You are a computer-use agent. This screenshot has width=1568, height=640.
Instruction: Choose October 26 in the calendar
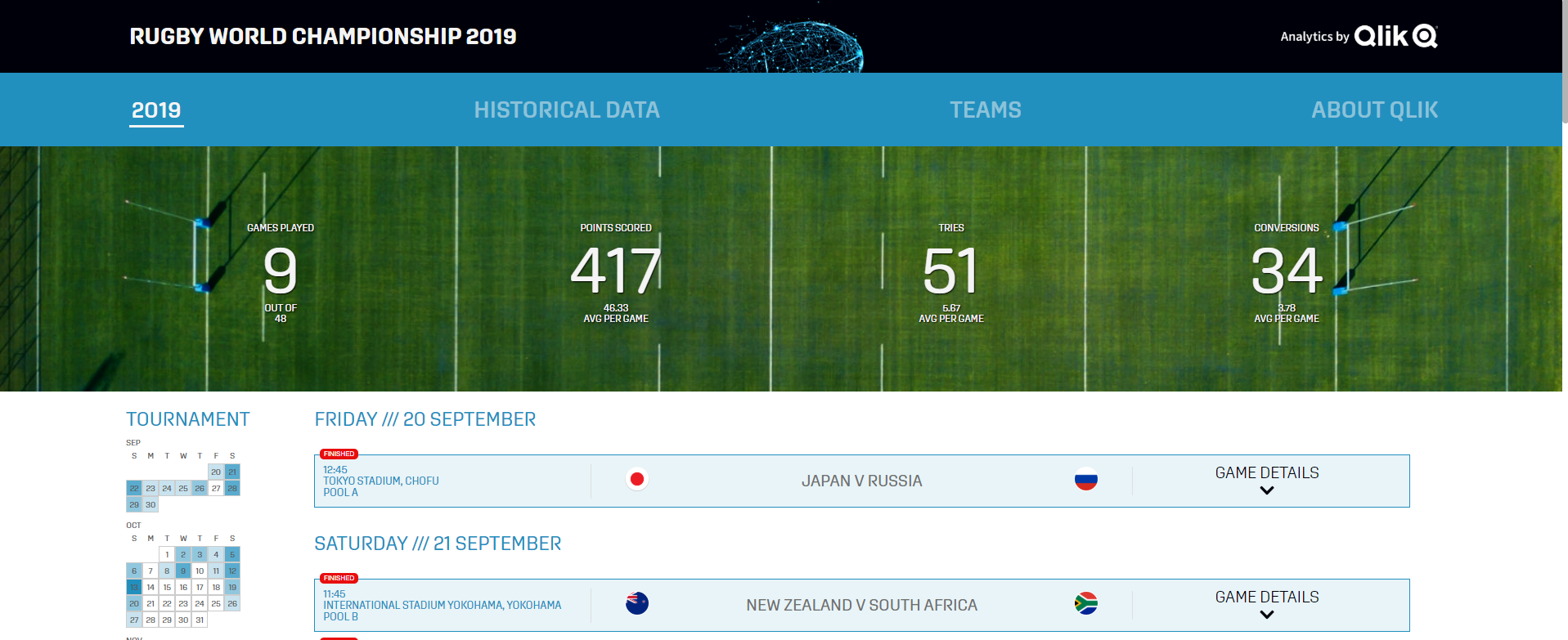(x=232, y=603)
